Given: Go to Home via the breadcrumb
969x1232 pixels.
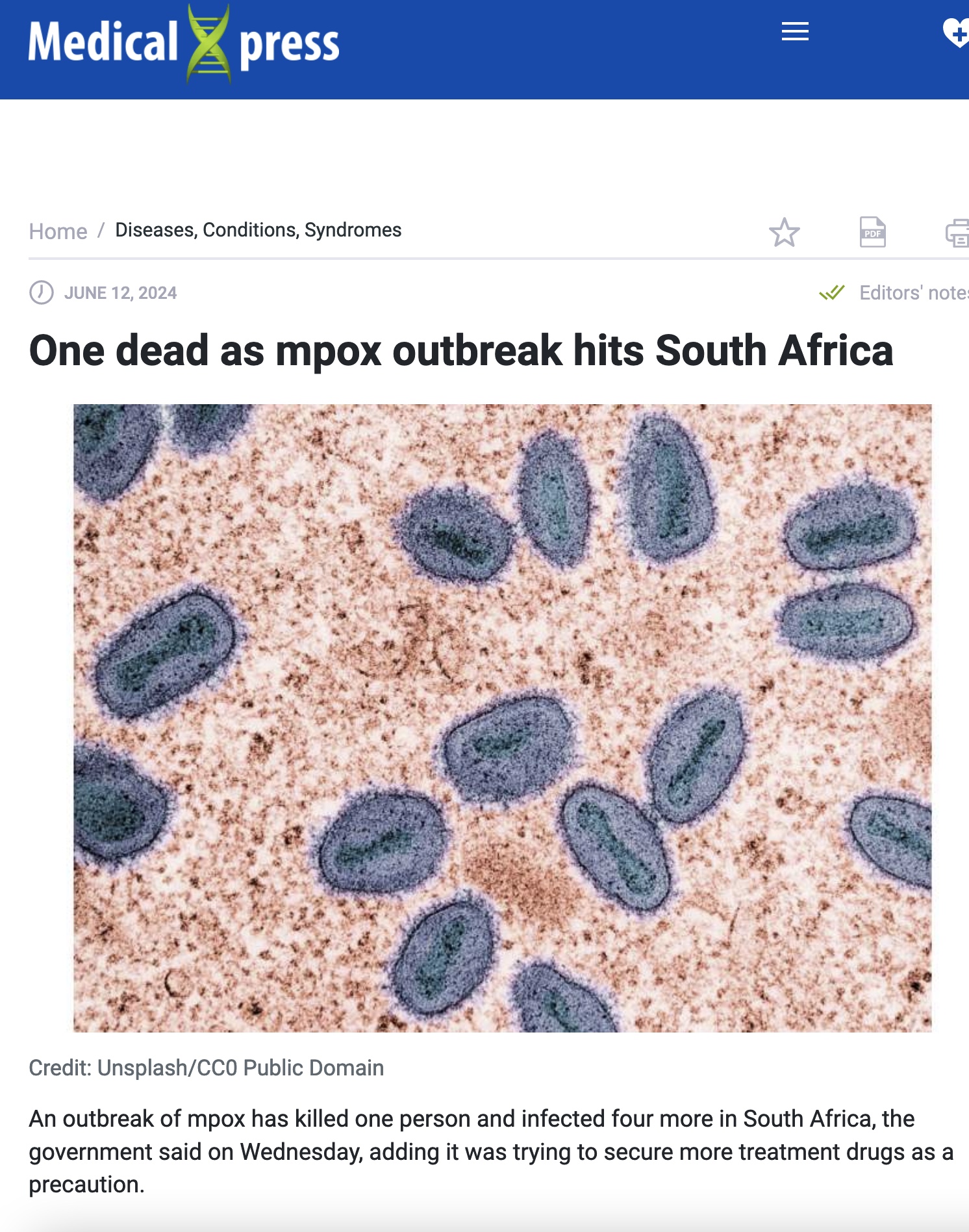Looking at the screenshot, I should point(58,231).
